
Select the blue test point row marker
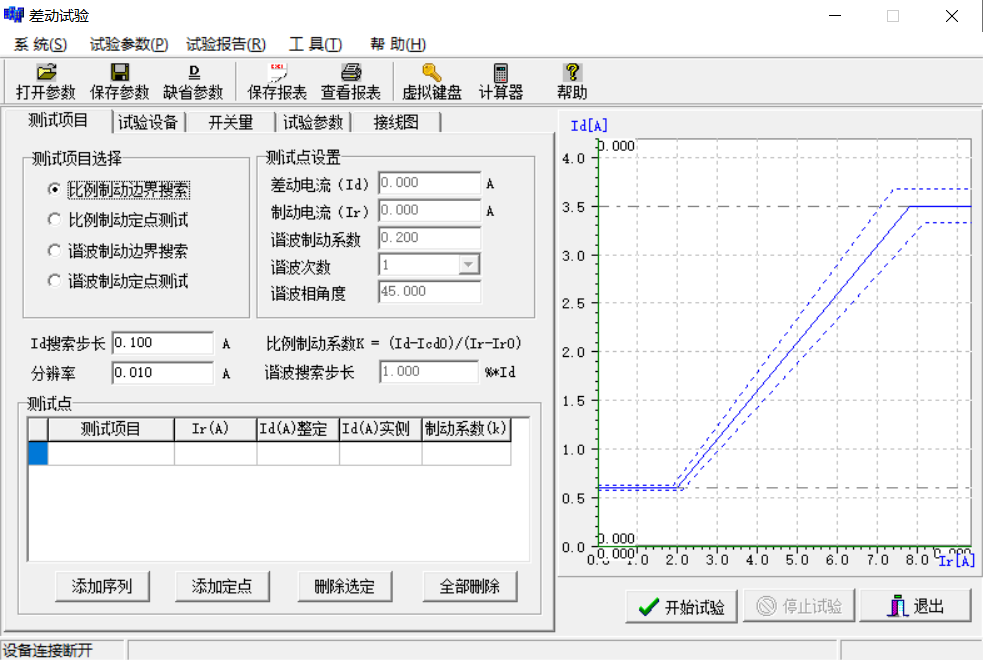point(39,453)
